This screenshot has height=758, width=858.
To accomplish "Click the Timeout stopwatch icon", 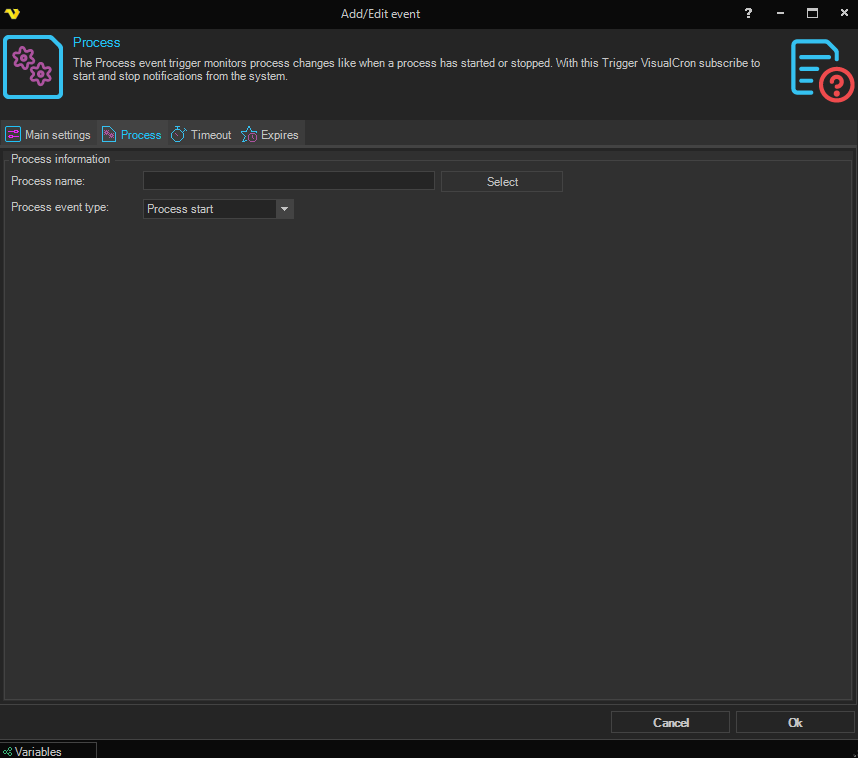I will [x=179, y=135].
